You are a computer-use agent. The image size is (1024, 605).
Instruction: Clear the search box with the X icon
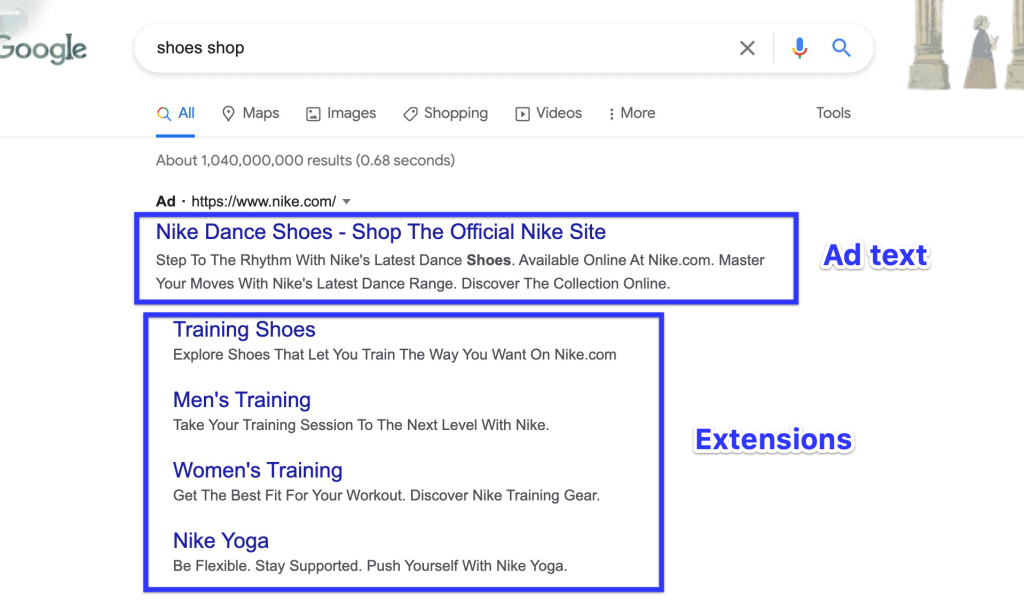point(747,48)
